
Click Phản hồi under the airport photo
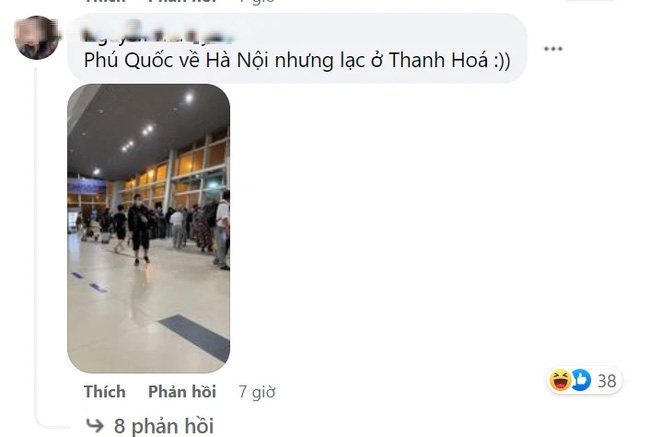(182, 392)
